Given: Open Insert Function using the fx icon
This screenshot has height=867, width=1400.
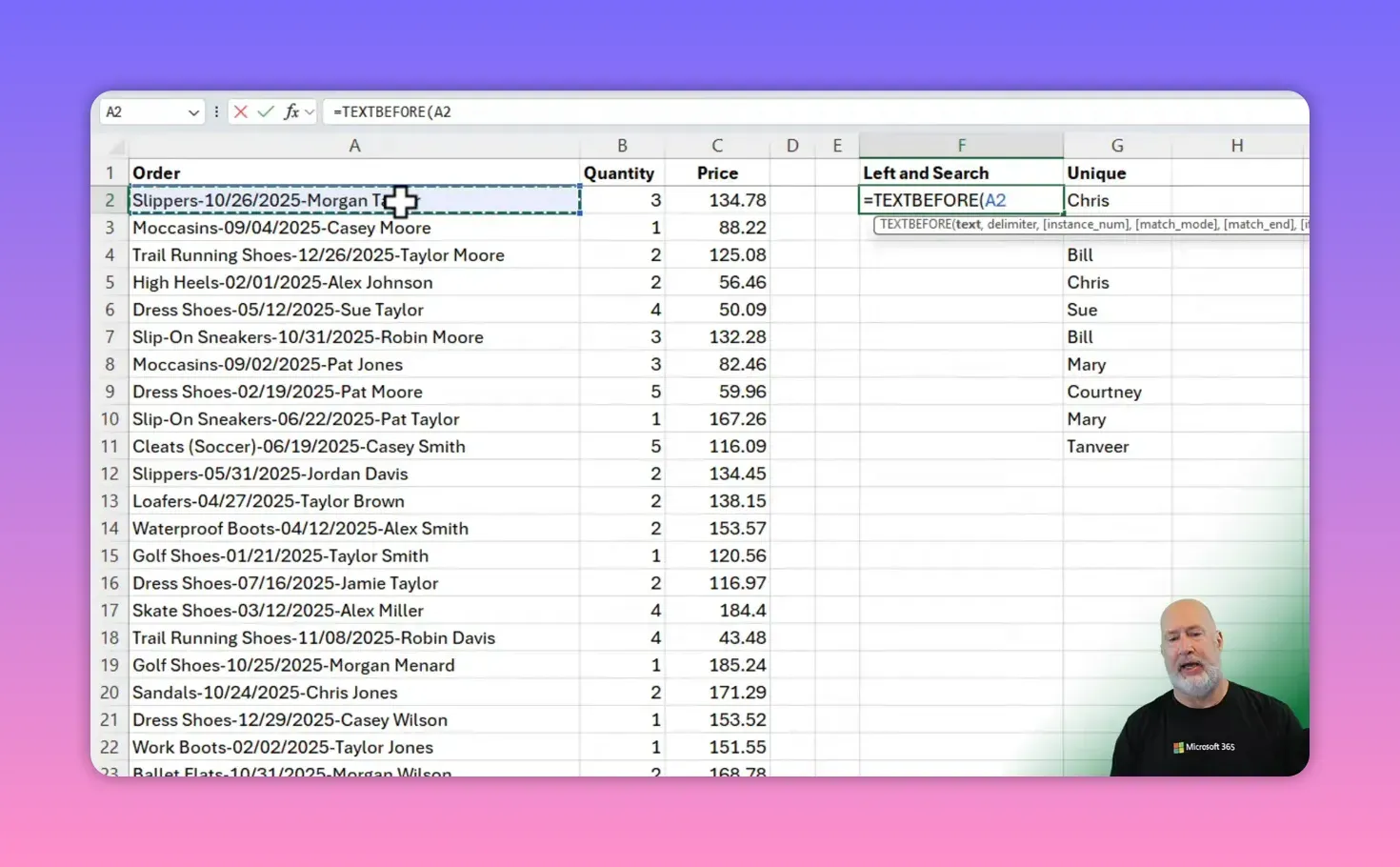Looking at the screenshot, I should (291, 111).
